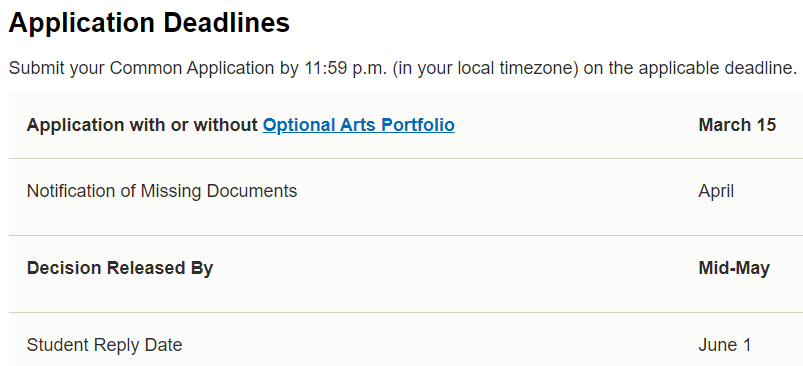Click the word 'Documents' in the second row
This screenshot has height=366, width=803.
point(252,191)
